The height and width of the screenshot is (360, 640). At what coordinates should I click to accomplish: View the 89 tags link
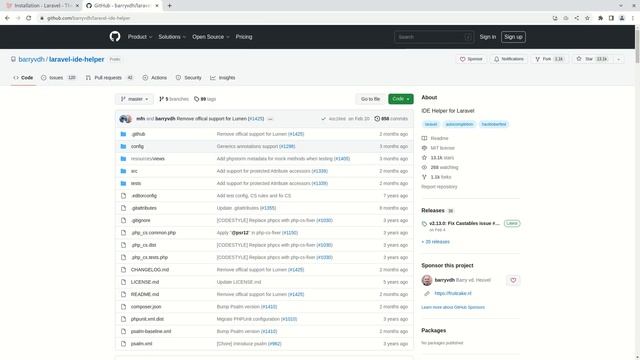[205, 99]
